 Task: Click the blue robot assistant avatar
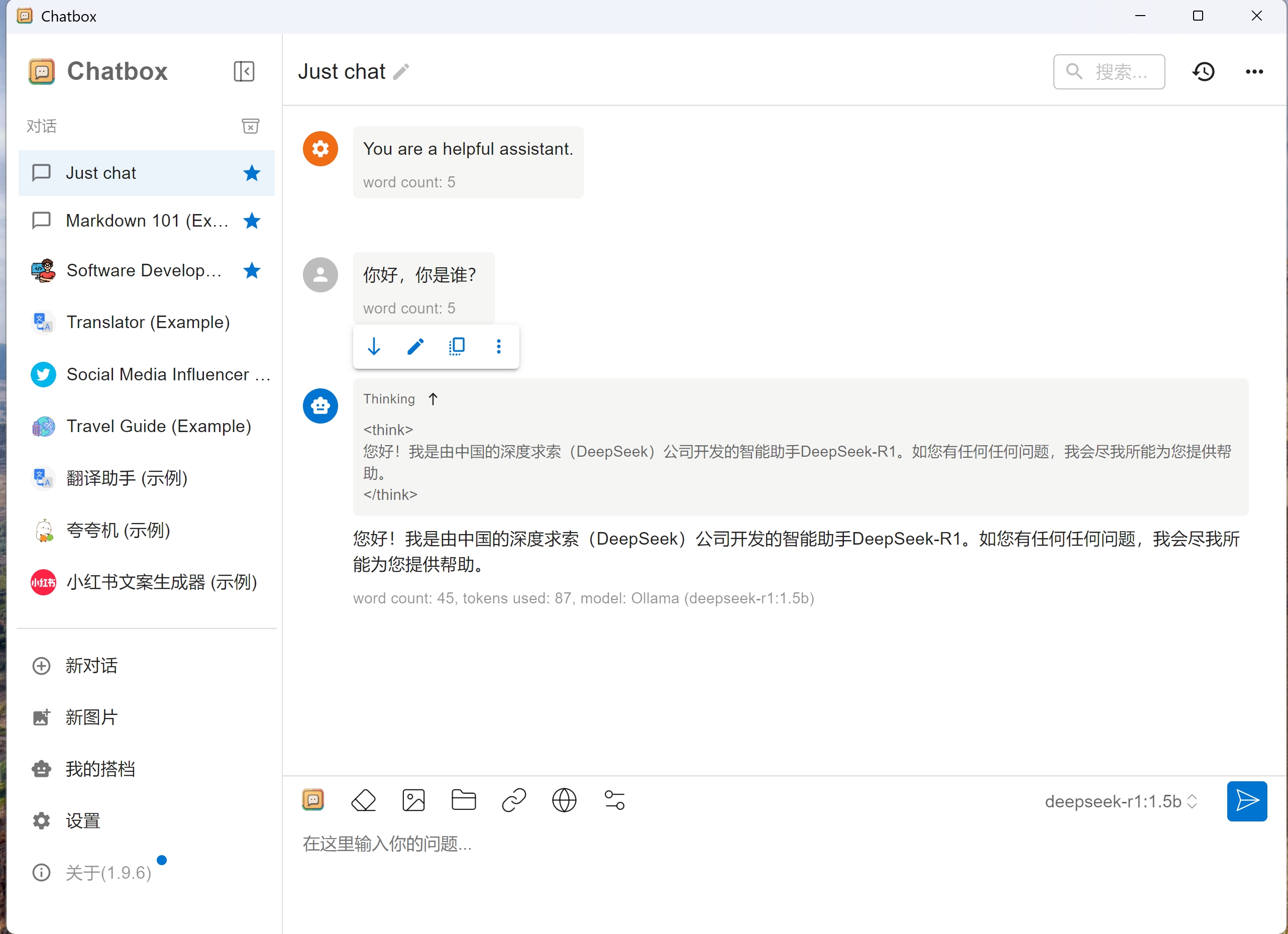(x=320, y=405)
